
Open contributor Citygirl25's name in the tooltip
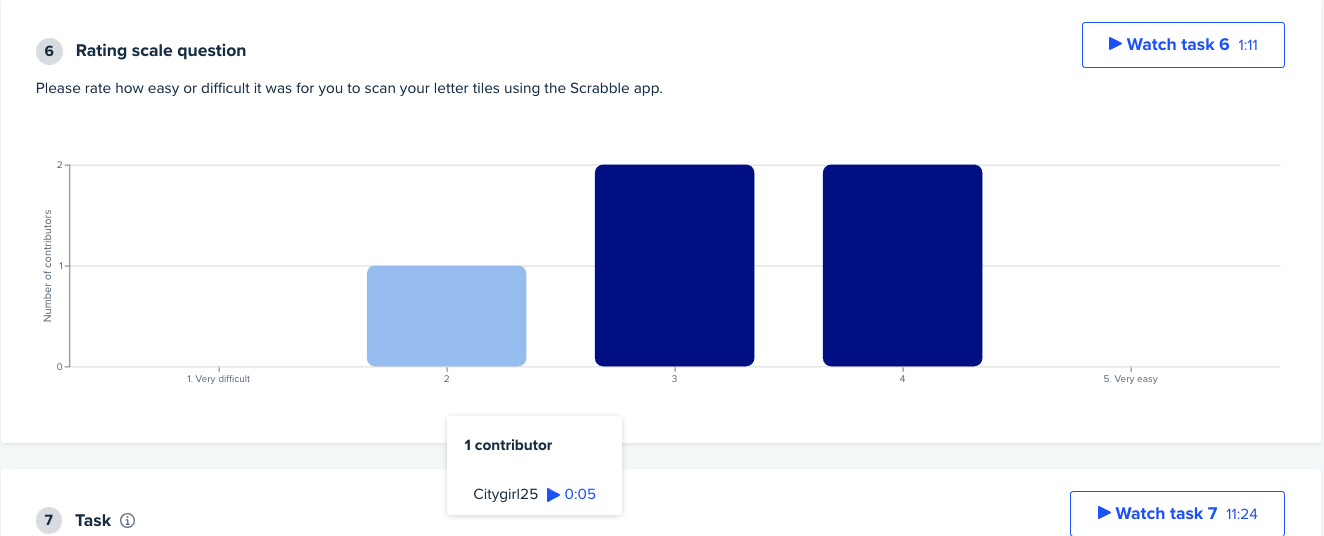pos(505,494)
